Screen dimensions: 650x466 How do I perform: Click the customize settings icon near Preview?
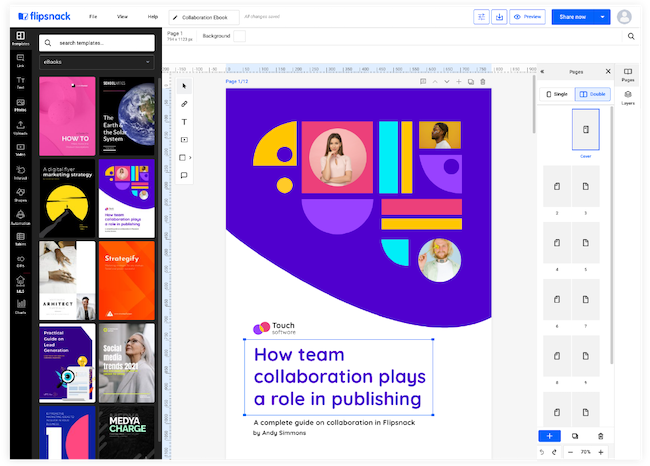point(480,17)
